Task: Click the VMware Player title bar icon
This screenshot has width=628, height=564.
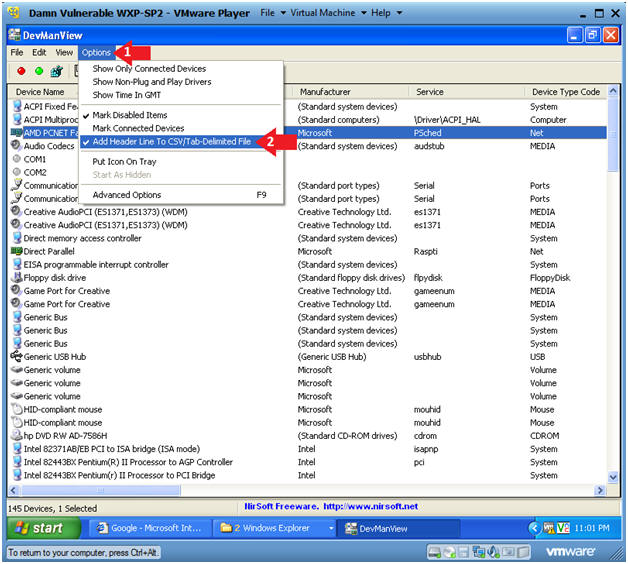Action: click(x=14, y=12)
